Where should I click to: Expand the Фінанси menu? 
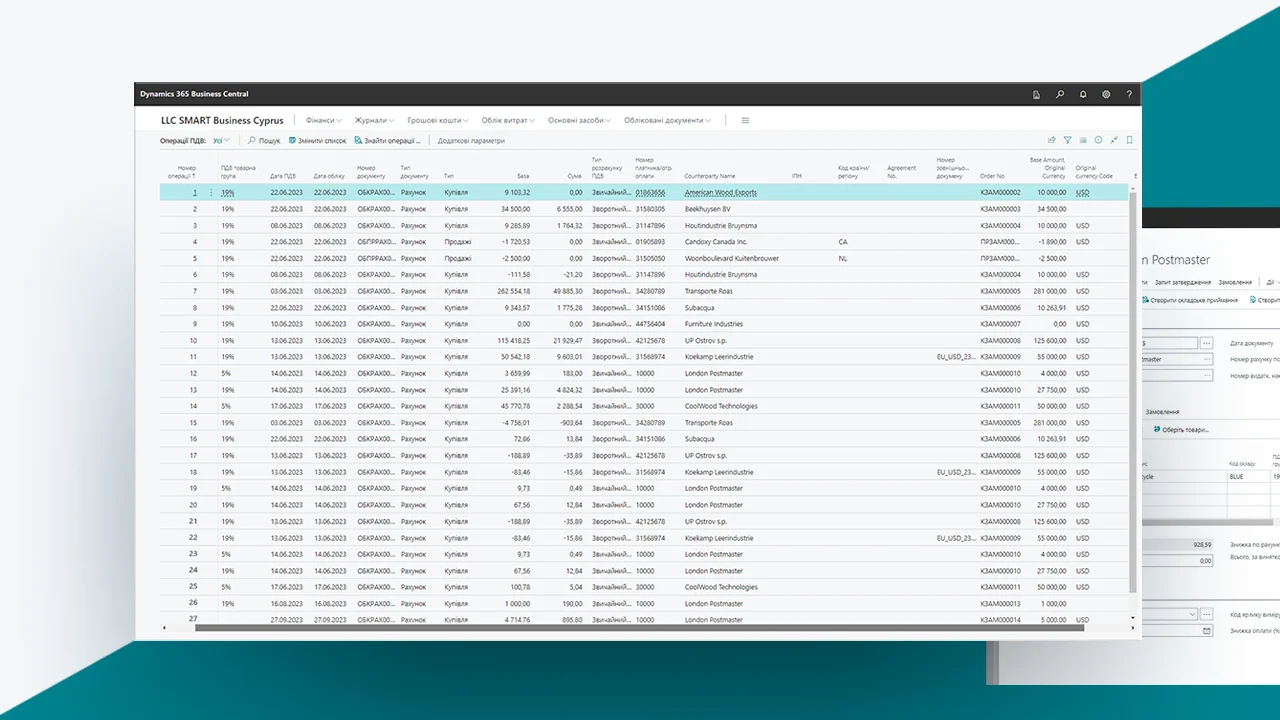(323, 120)
